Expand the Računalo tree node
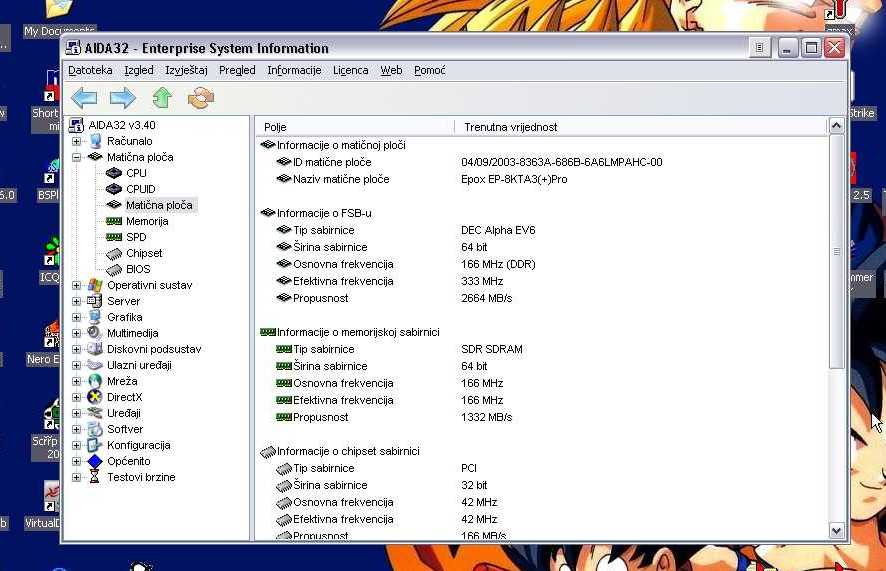886x571 pixels. (77, 141)
